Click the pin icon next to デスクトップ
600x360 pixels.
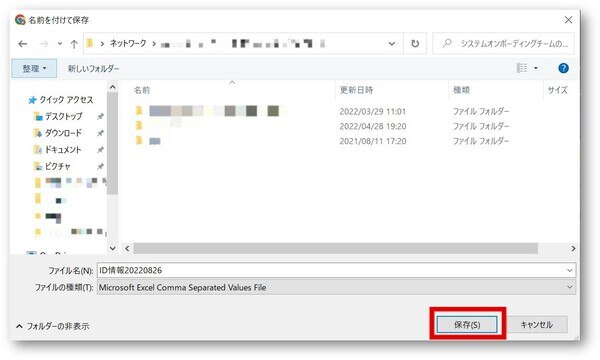click(100, 116)
